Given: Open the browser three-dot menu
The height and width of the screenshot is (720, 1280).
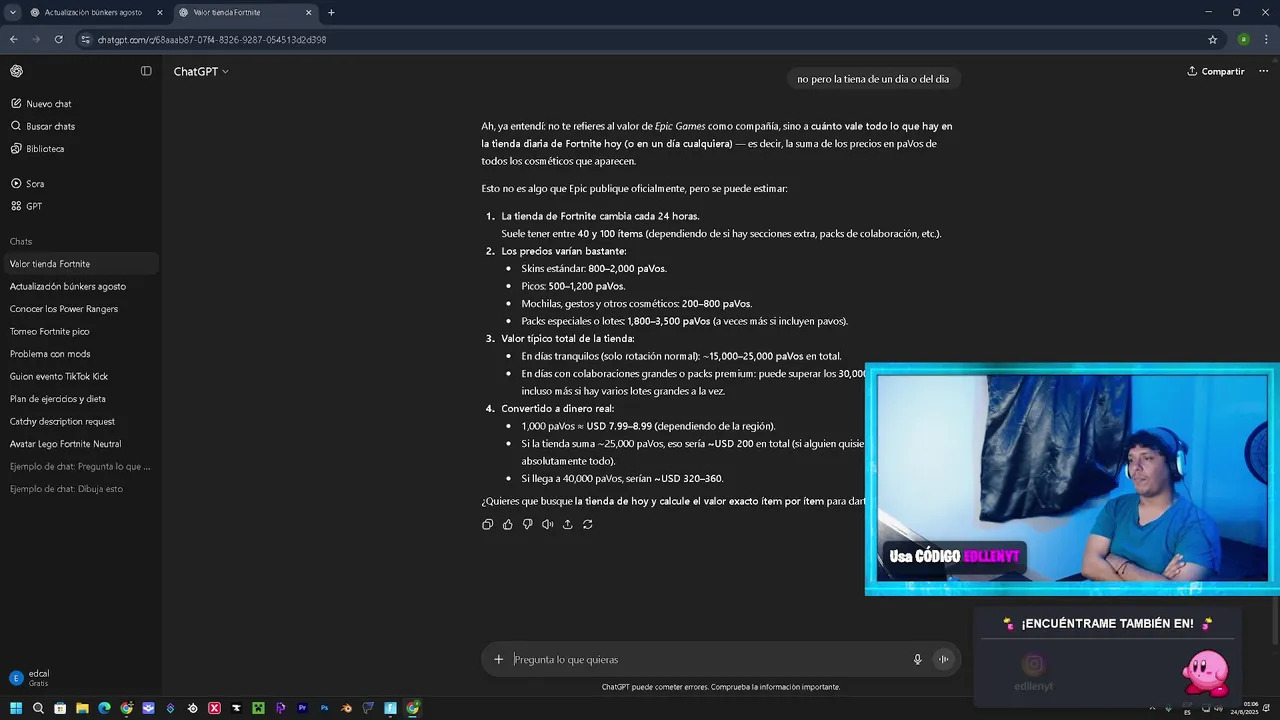Looking at the screenshot, I should pyautogui.click(x=1267, y=39).
